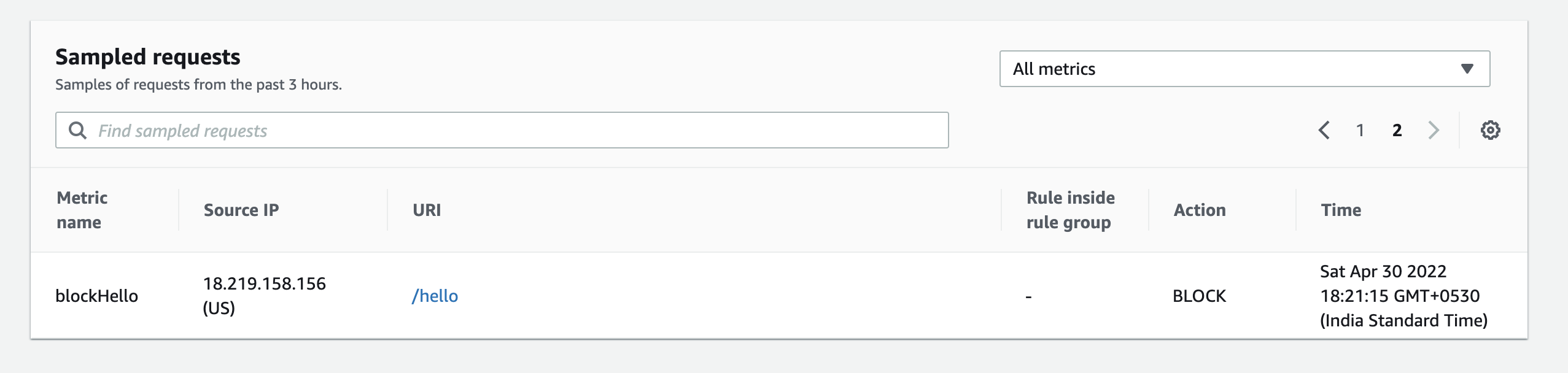Select page 2 of sampled requests
Image resolution: width=1568 pixels, height=373 pixels.
1398,129
